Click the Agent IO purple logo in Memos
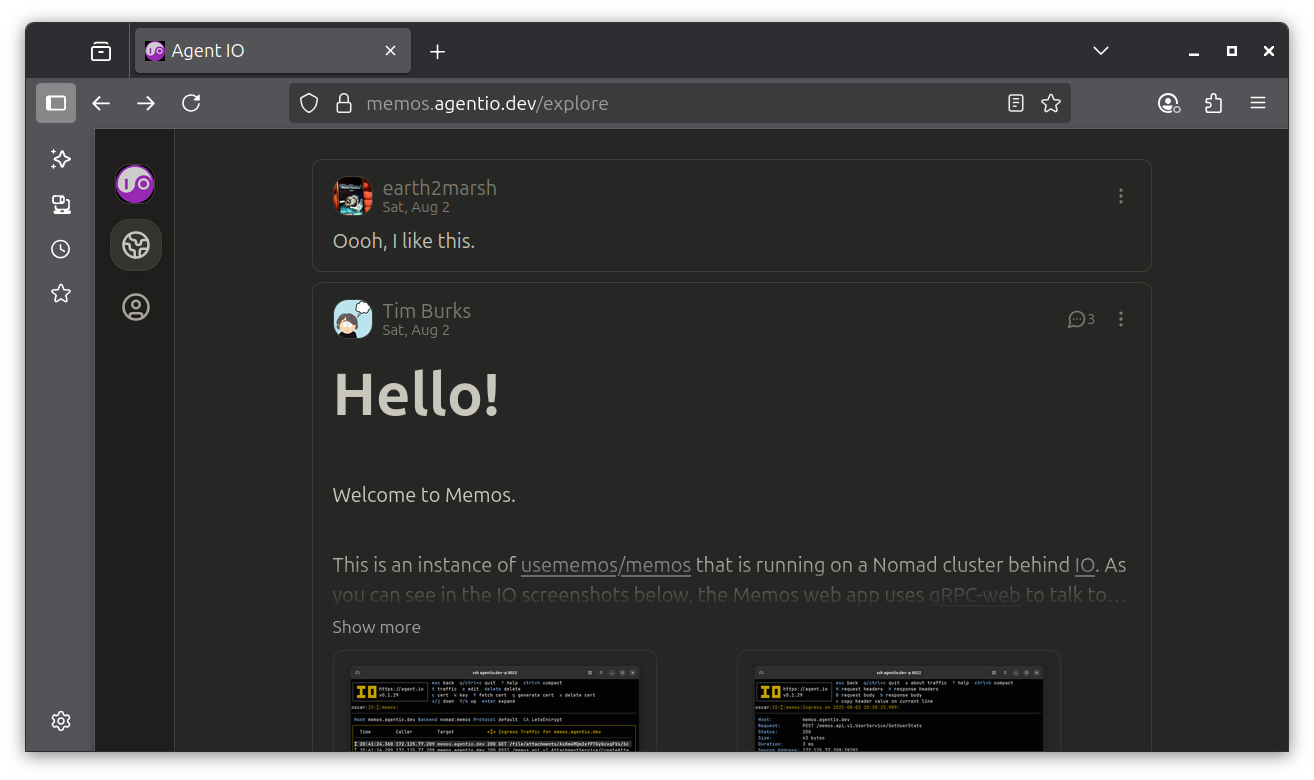The height and width of the screenshot is (780, 1314). pyautogui.click(x=135, y=184)
